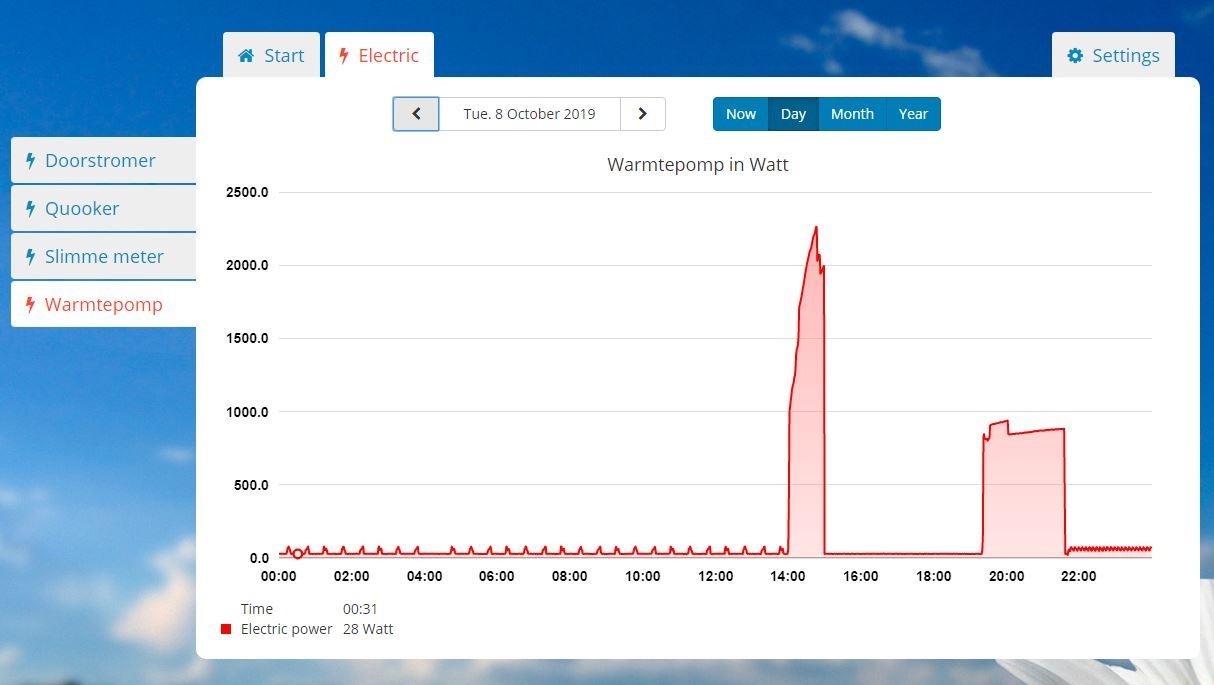Switch range to Month
Viewport: 1214px width, 685px height.
852,114
